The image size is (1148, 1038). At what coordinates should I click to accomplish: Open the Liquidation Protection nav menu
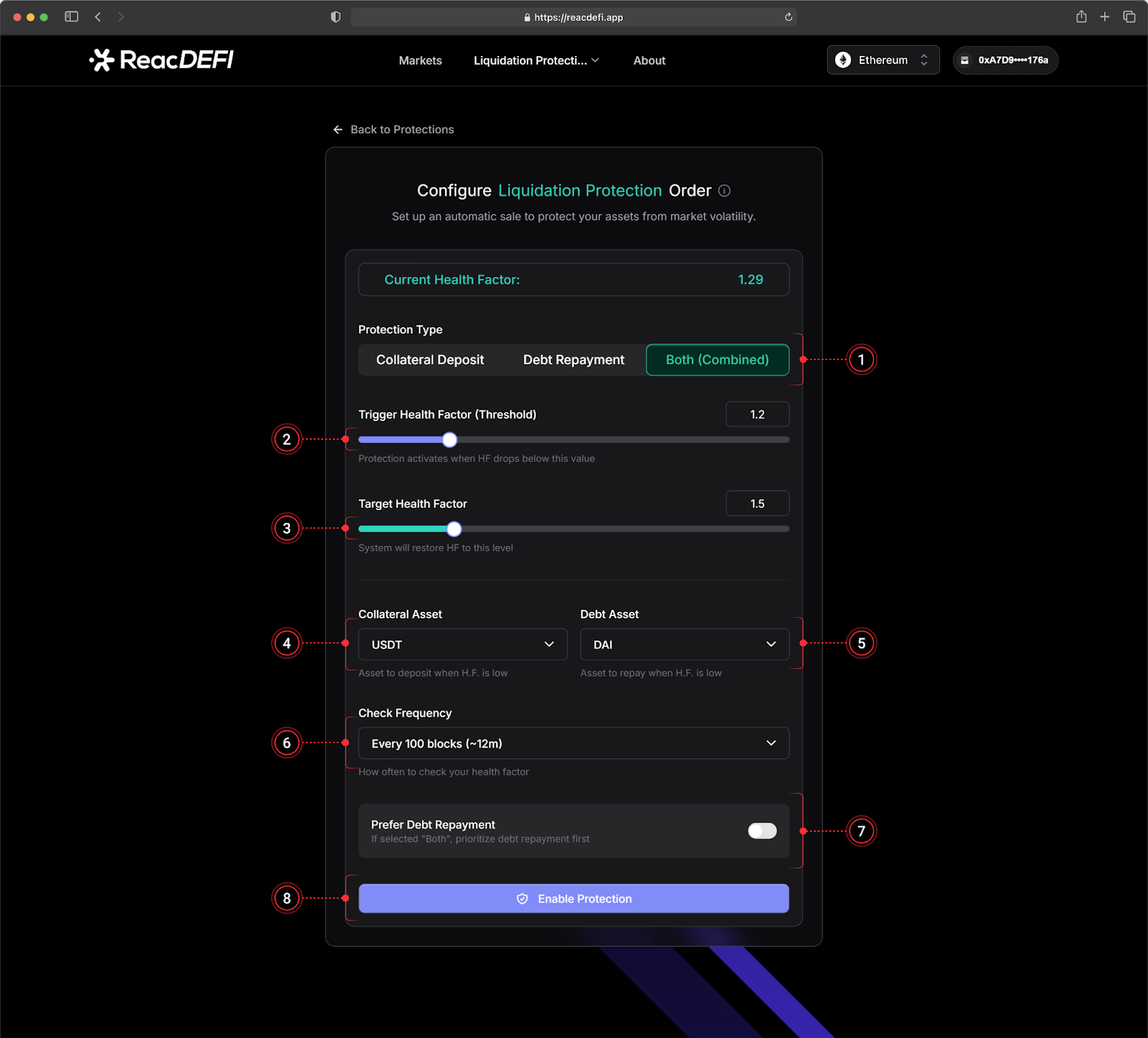tap(536, 61)
